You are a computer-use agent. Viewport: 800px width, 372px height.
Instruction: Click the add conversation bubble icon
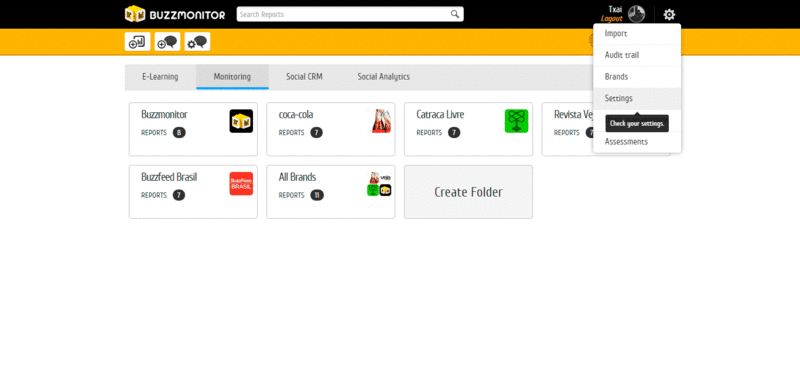coord(167,42)
